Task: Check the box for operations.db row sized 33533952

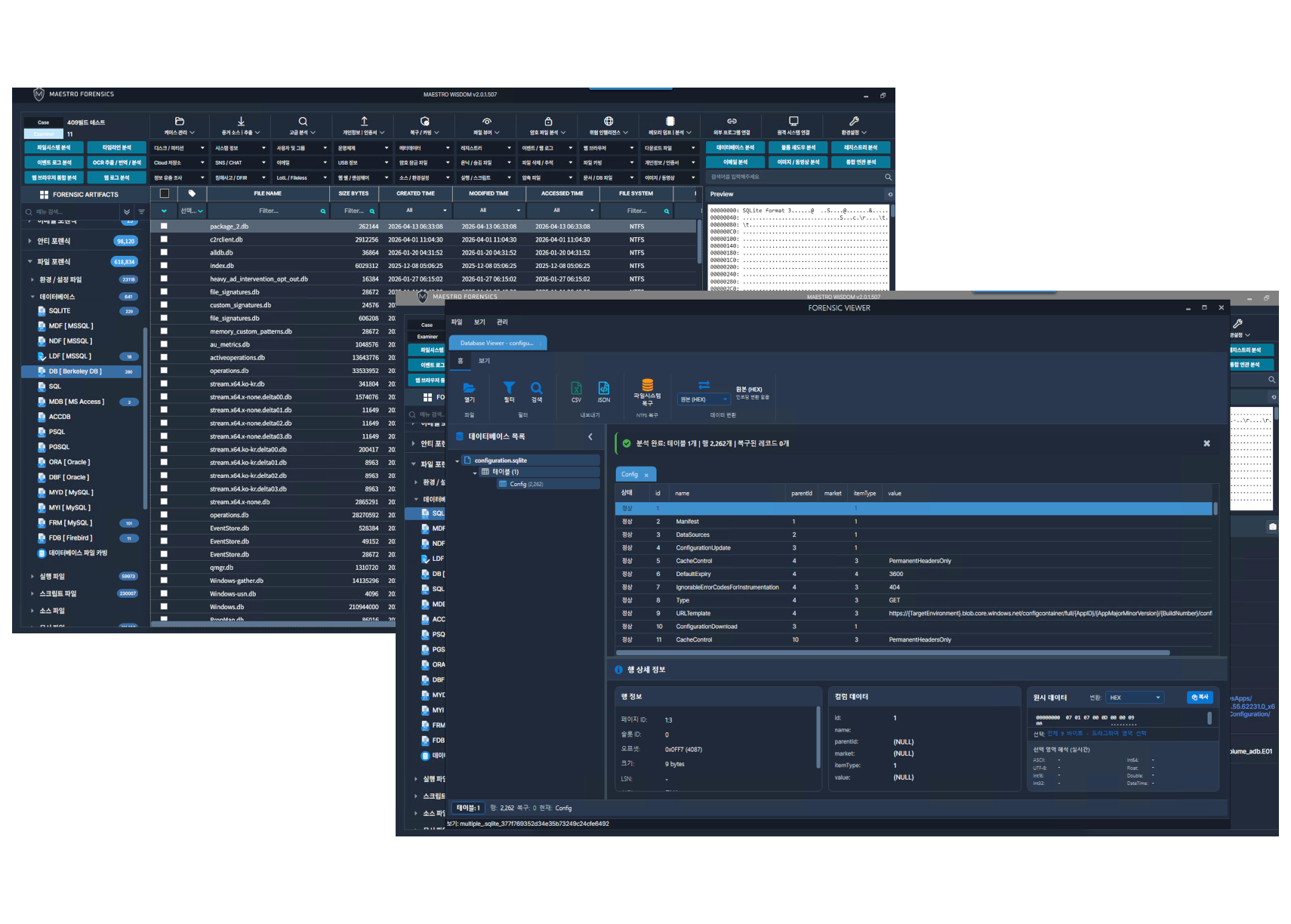Action: point(164,371)
